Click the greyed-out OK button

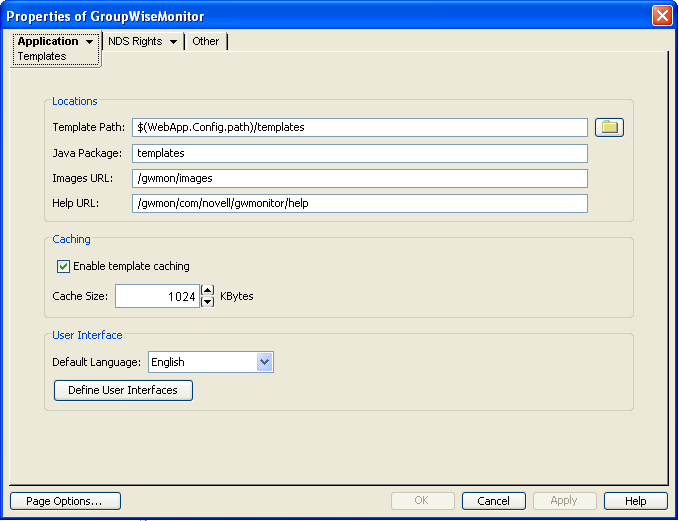pyautogui.click(x=423, y=501)
